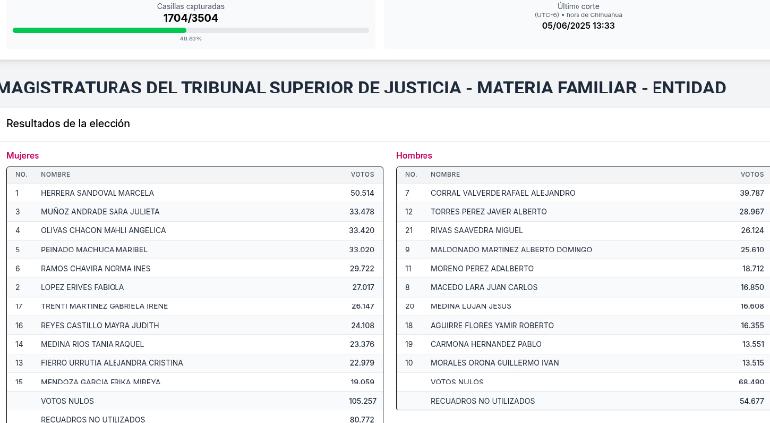Screen dimensions: 770x423
Task: Click the MUÑOZ ANDRADE SARA JULIETA row
Action: tap(195, 212)
